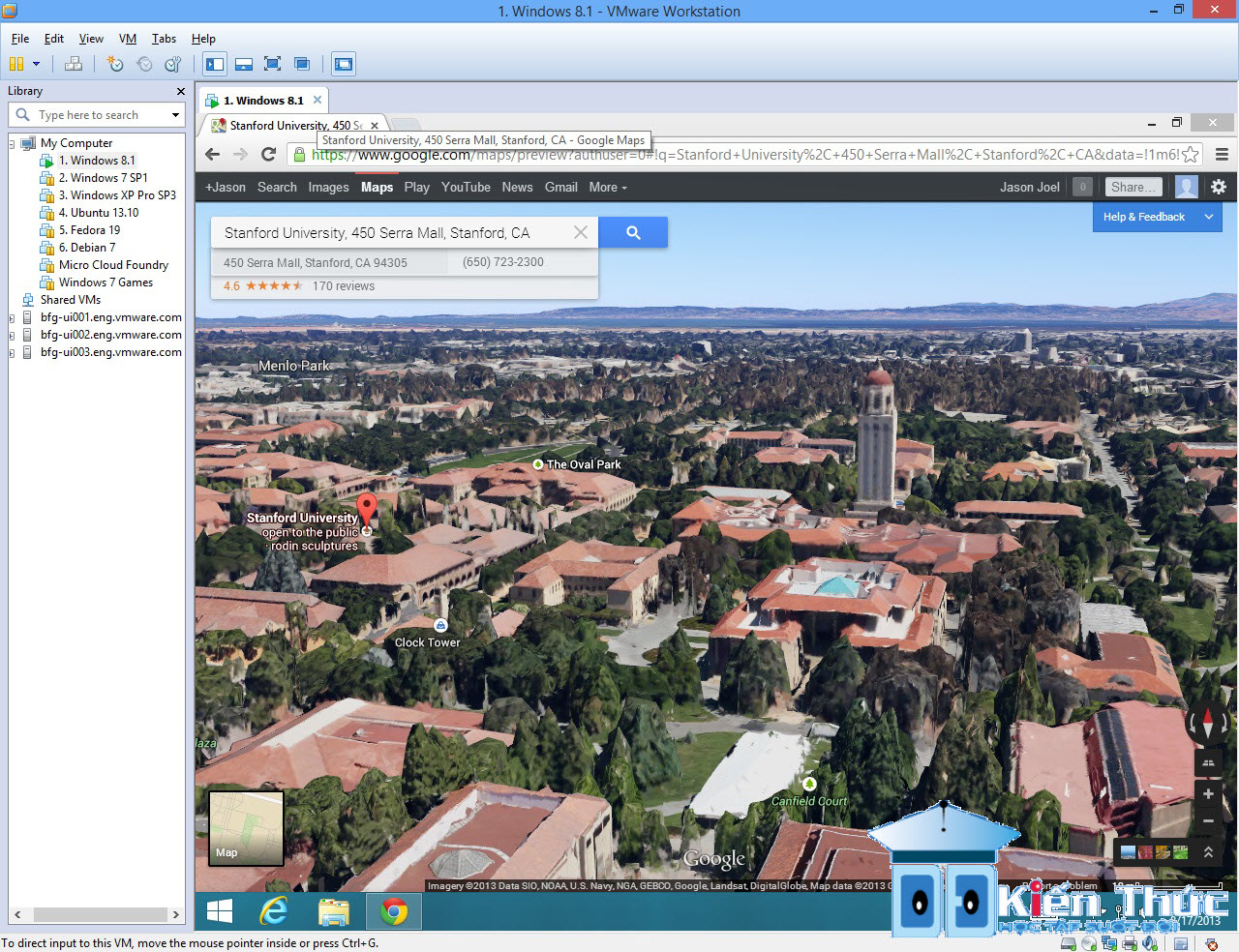Screen dimensions: 1239x952
Task: Select 2. Windows 7 SP1 in the library
Action: (103, 178)
